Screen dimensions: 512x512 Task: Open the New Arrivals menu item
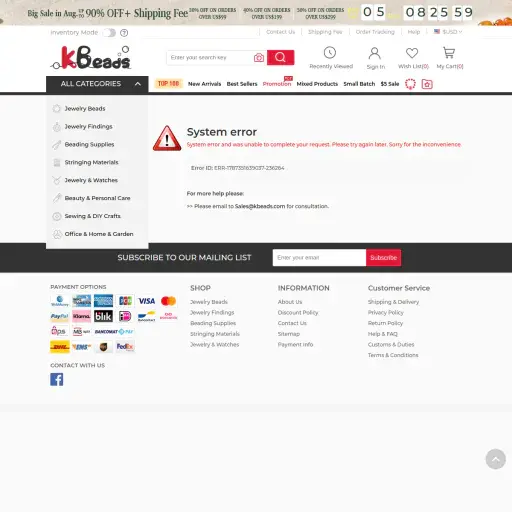click(204, 84)
